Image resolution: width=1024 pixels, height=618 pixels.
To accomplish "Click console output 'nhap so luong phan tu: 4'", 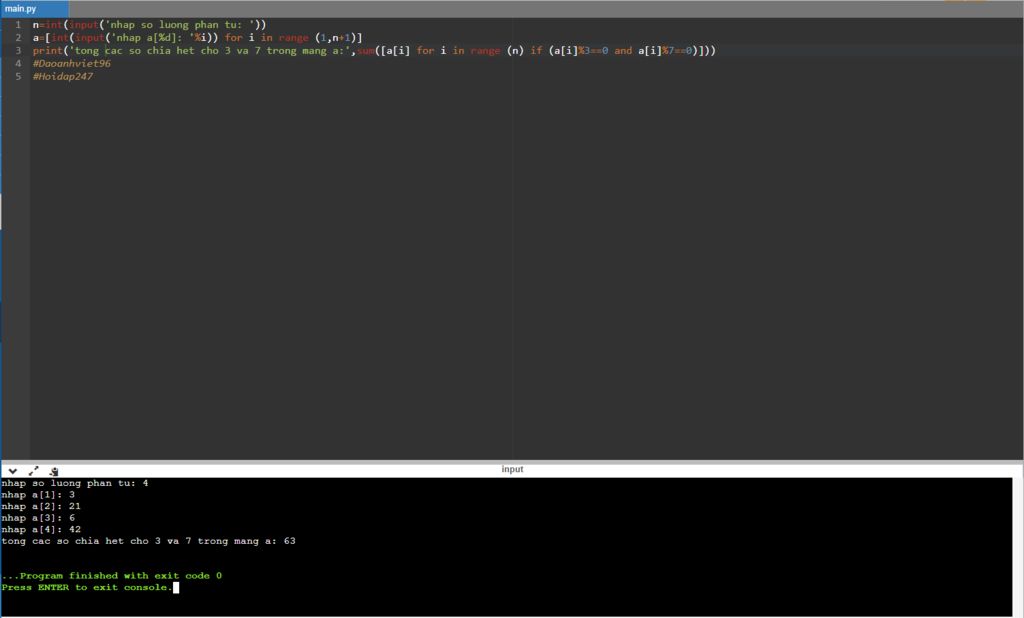I will tap(74, 483).
